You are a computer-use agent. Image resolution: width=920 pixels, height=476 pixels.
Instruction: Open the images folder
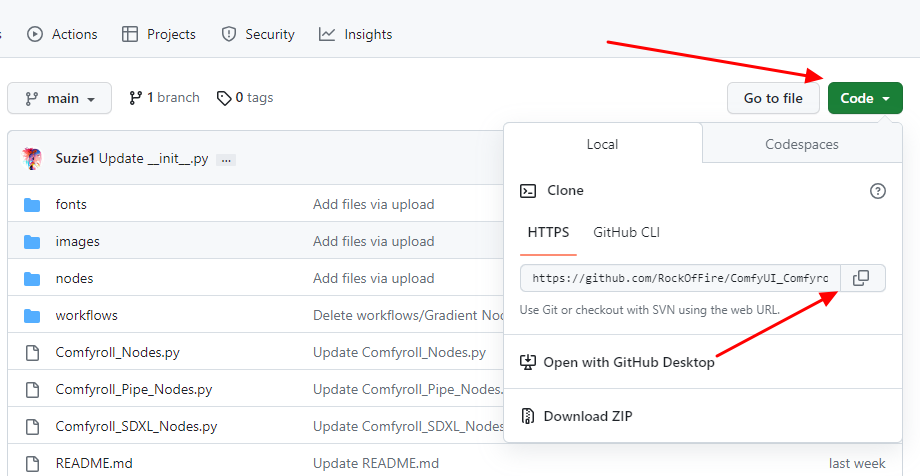(x=77, y=241)
